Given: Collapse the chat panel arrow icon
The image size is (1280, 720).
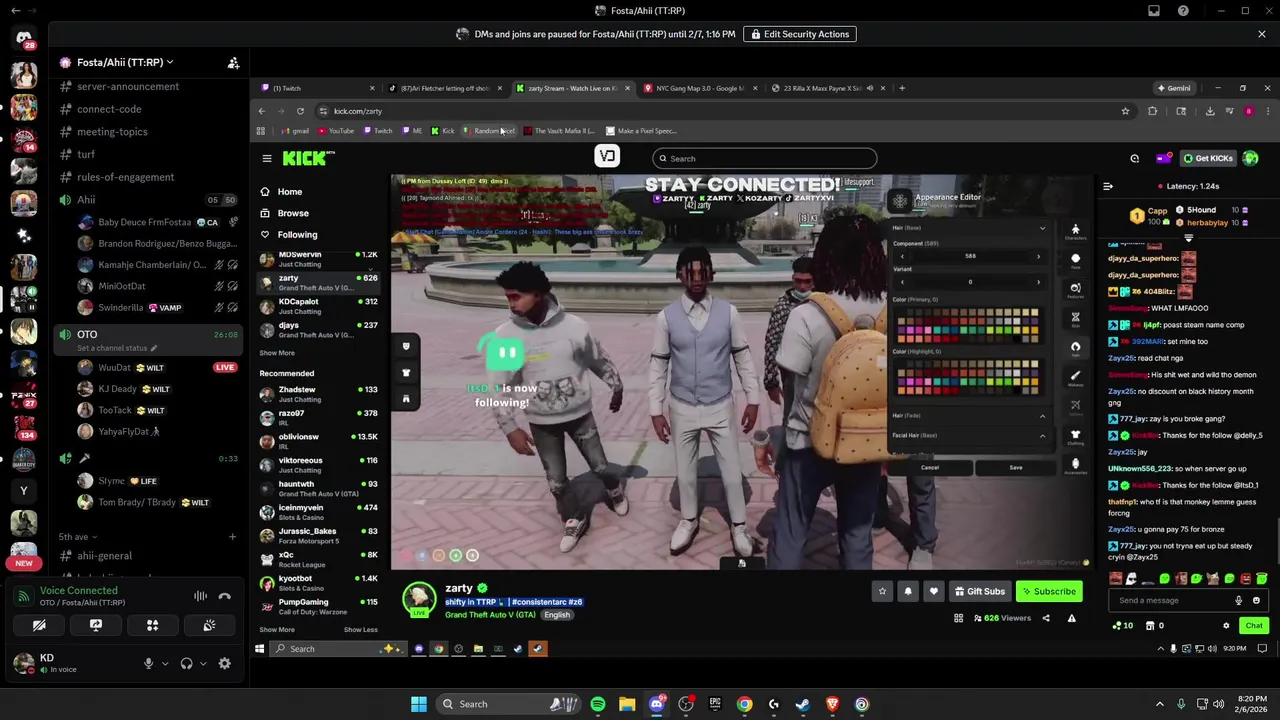Looking at the screenshot, I should pos(1108,186).
